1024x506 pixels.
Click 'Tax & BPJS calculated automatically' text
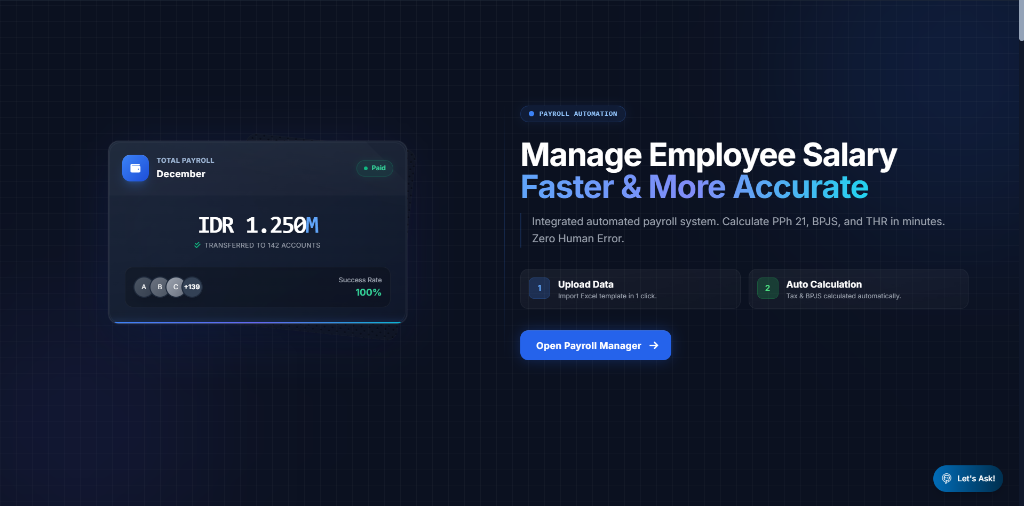point(844,296)
